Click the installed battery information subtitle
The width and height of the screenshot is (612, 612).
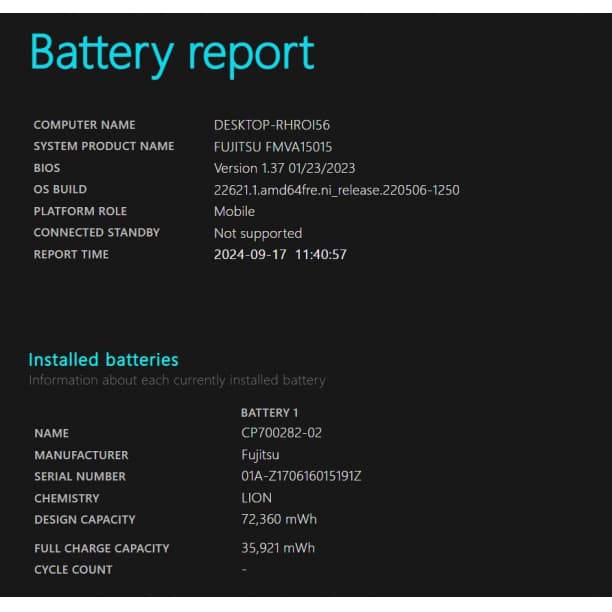click(x=176, y=380)
